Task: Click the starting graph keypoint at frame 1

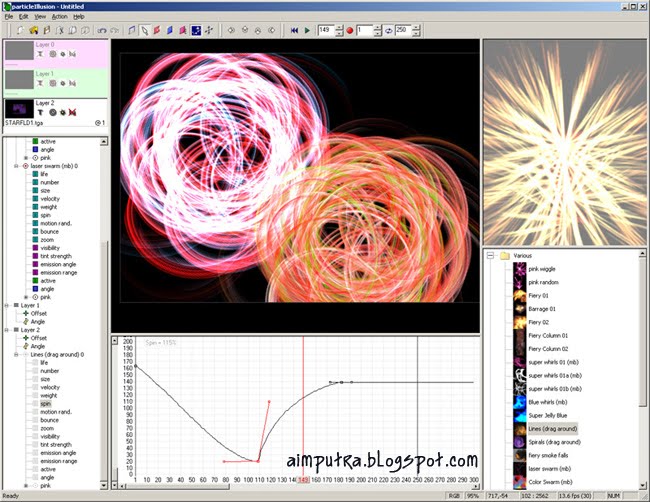Action: tap(135, 366)
